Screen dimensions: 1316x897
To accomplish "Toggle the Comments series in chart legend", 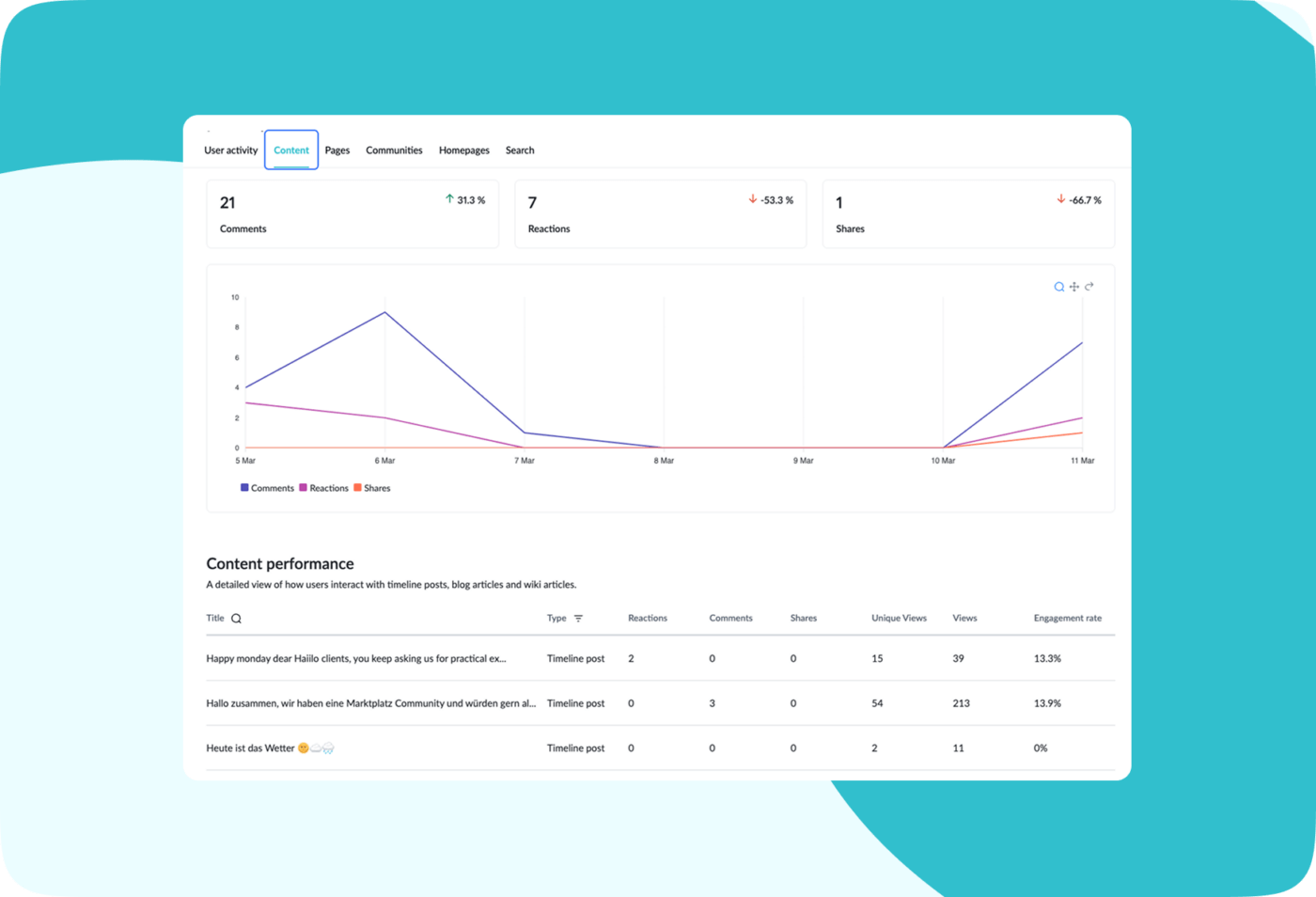I will pos(267,488).
